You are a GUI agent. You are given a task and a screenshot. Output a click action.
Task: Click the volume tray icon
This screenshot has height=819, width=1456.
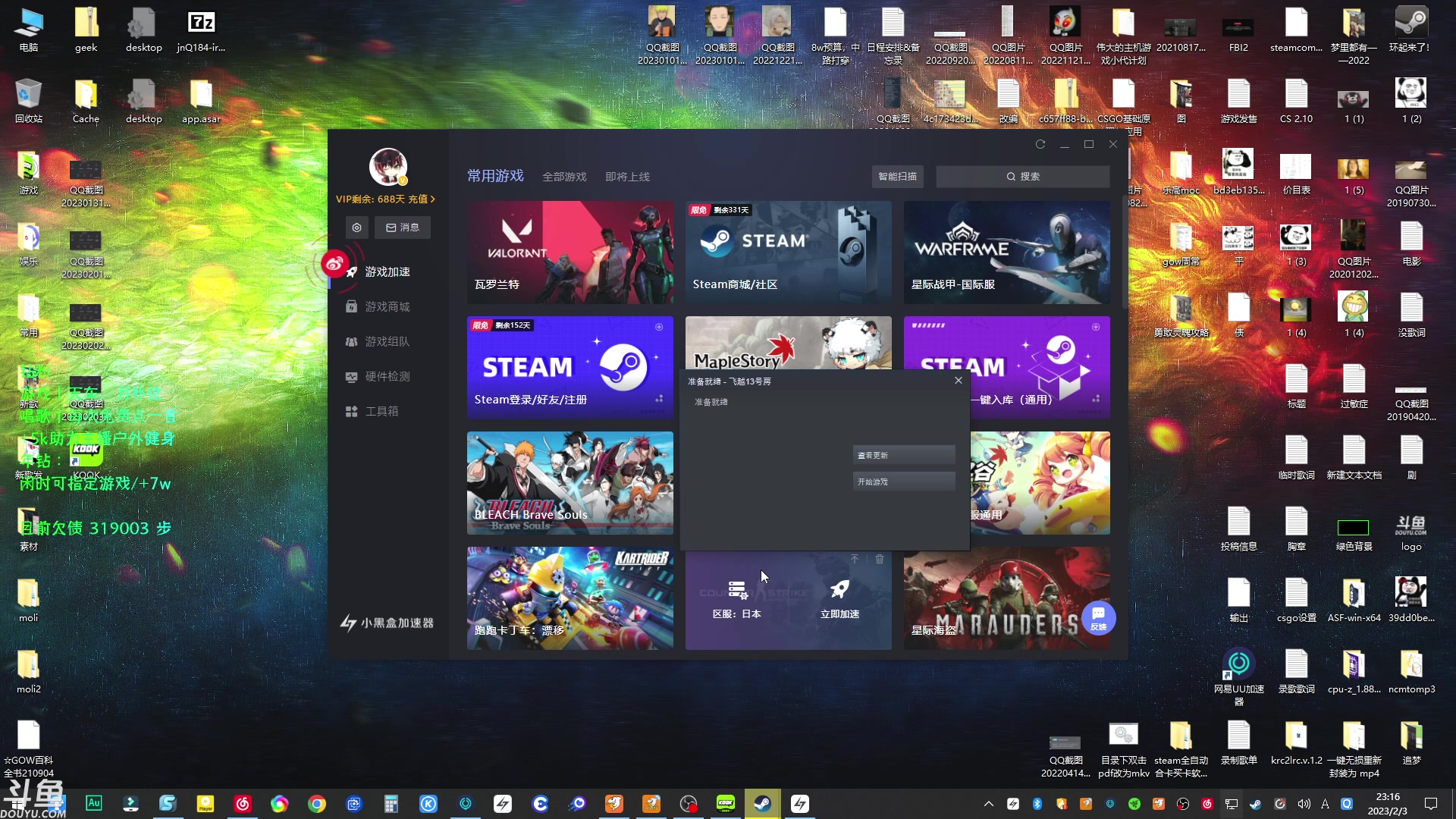click(x=1304, y=804)
